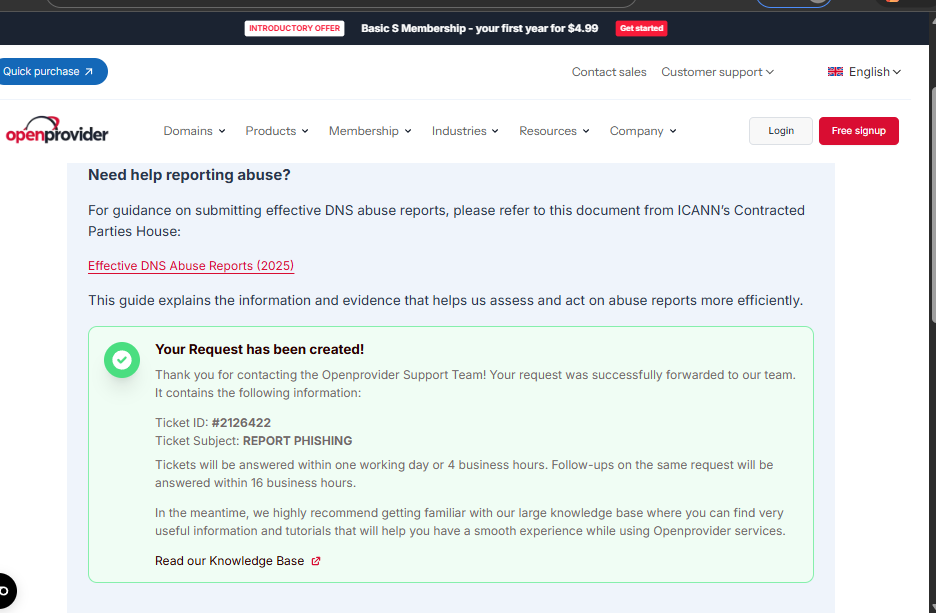The width and height of the screenshot is (936, 613).
Task: Open the Industries dropdown
Action: click(x=465, y=131)
